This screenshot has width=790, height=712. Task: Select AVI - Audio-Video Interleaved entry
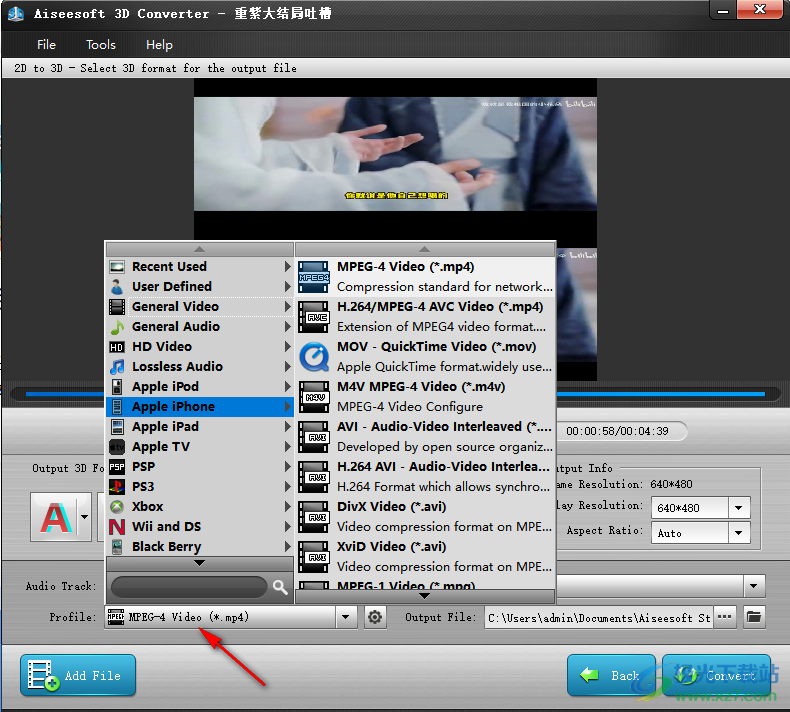pos(426,437)
